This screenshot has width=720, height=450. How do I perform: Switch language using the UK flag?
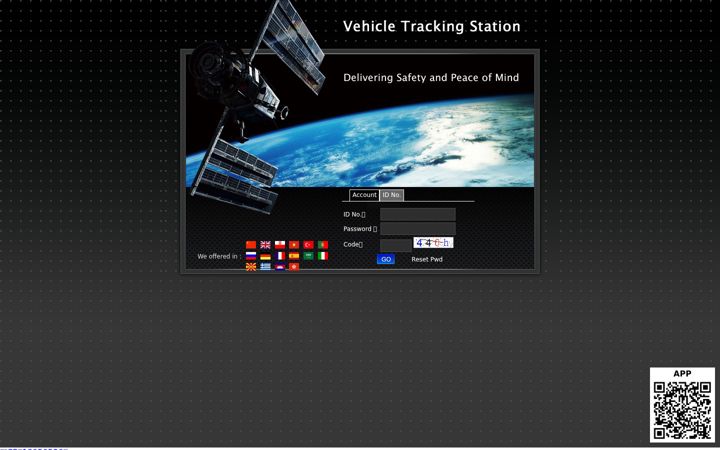pos(265,245)
